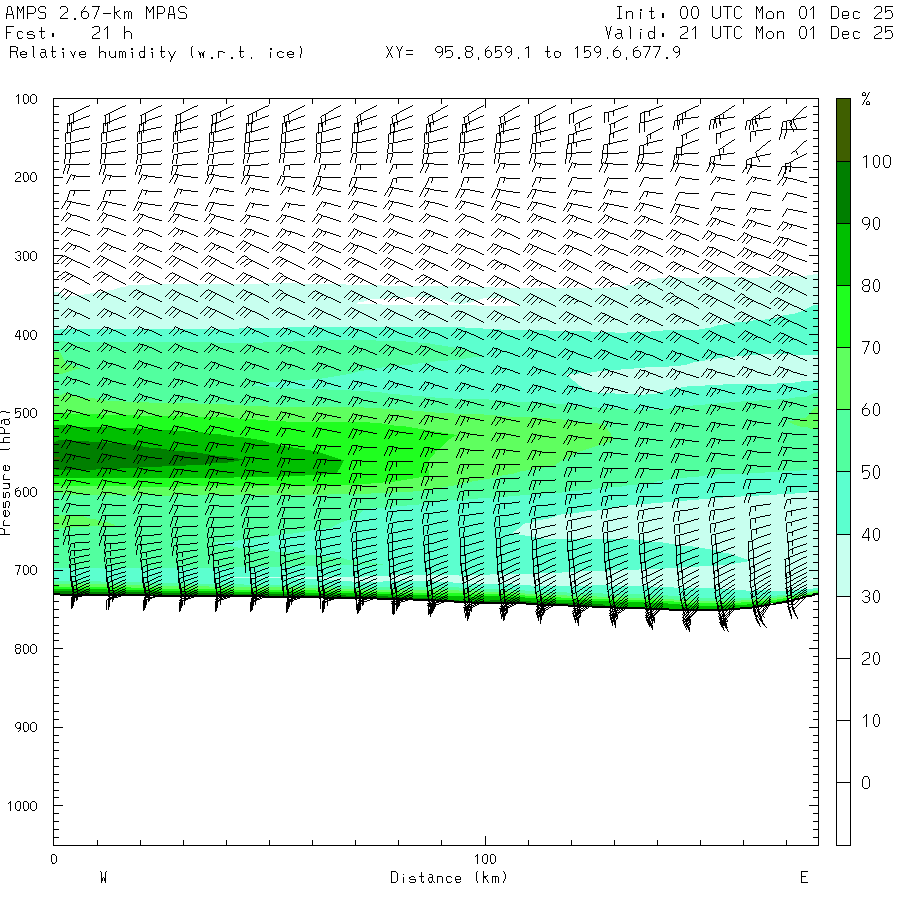Click the 700 hPa pressure axis label
This screenshot has height=900, width=900.
26,571
